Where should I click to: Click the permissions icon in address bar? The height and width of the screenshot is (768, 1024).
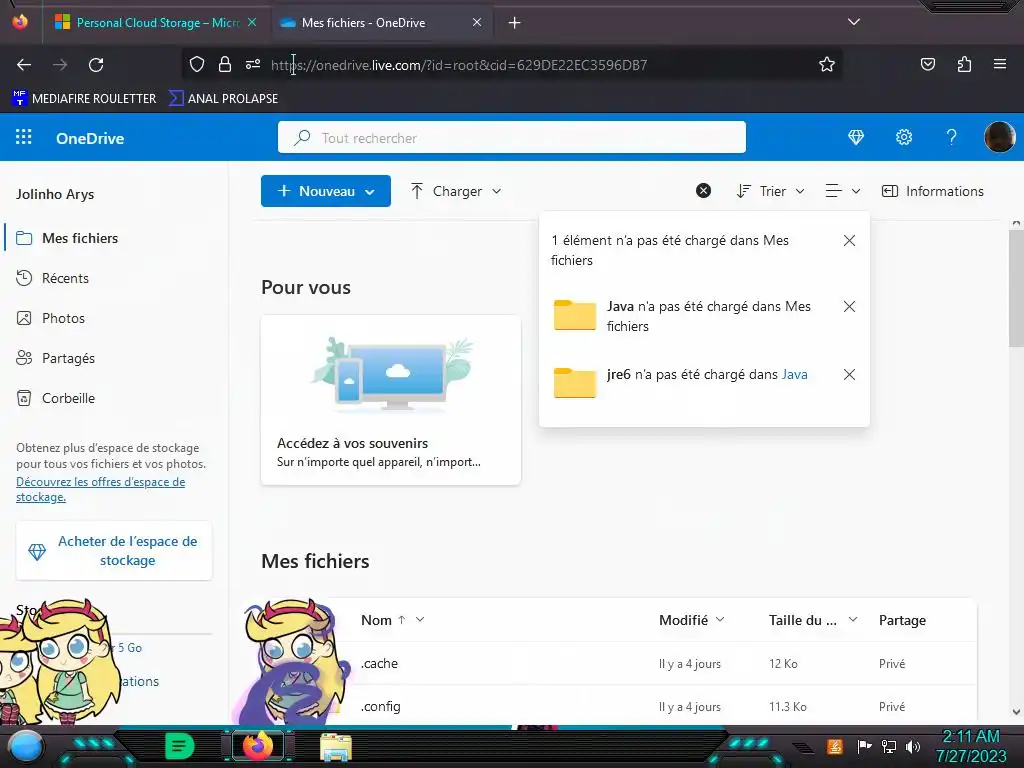click(x=253, y=64)
